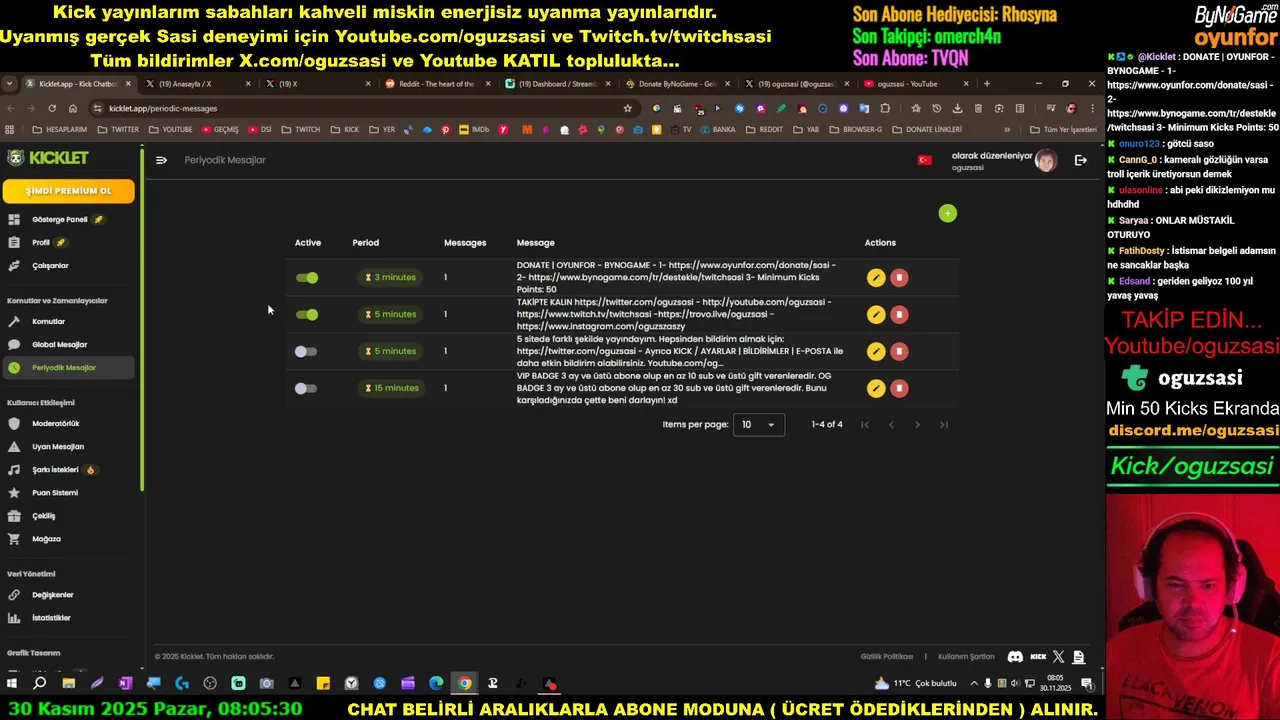Expand hidden system tray icons
Viewport: 1280px width, 720px height.
coord(973,683)
